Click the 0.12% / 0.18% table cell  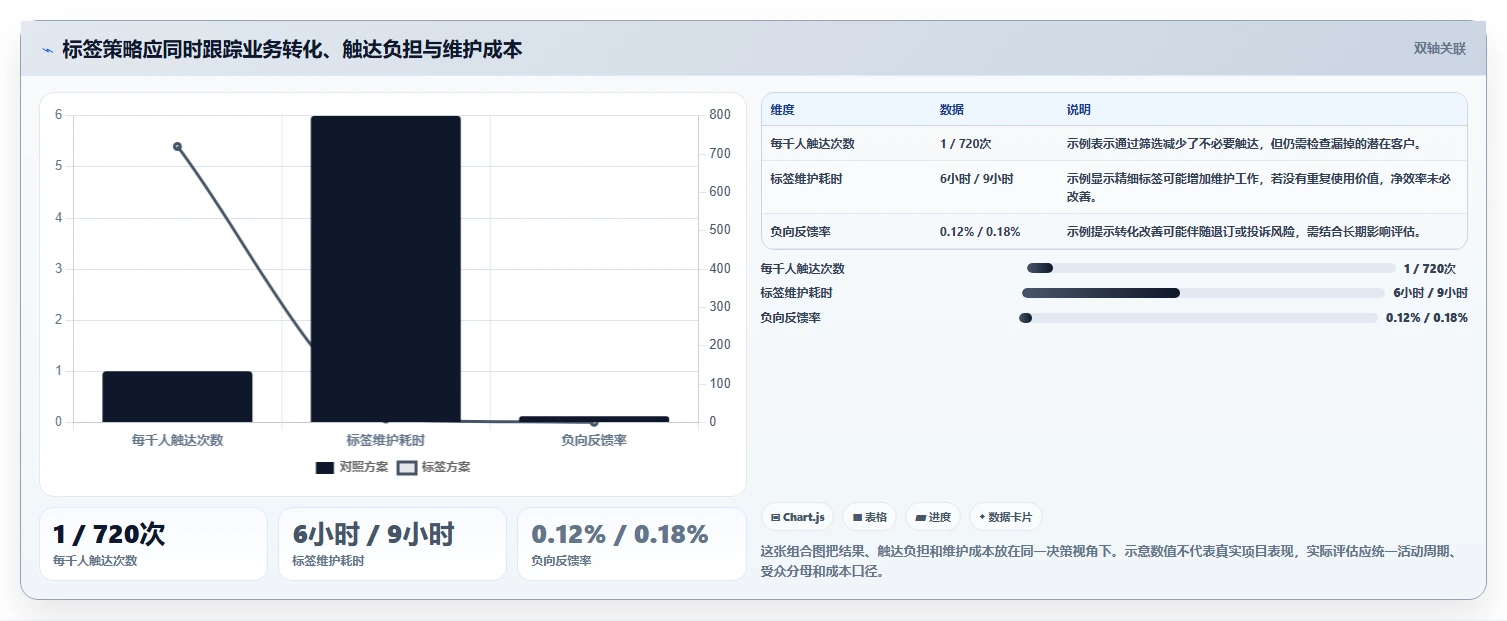[980, 232]
